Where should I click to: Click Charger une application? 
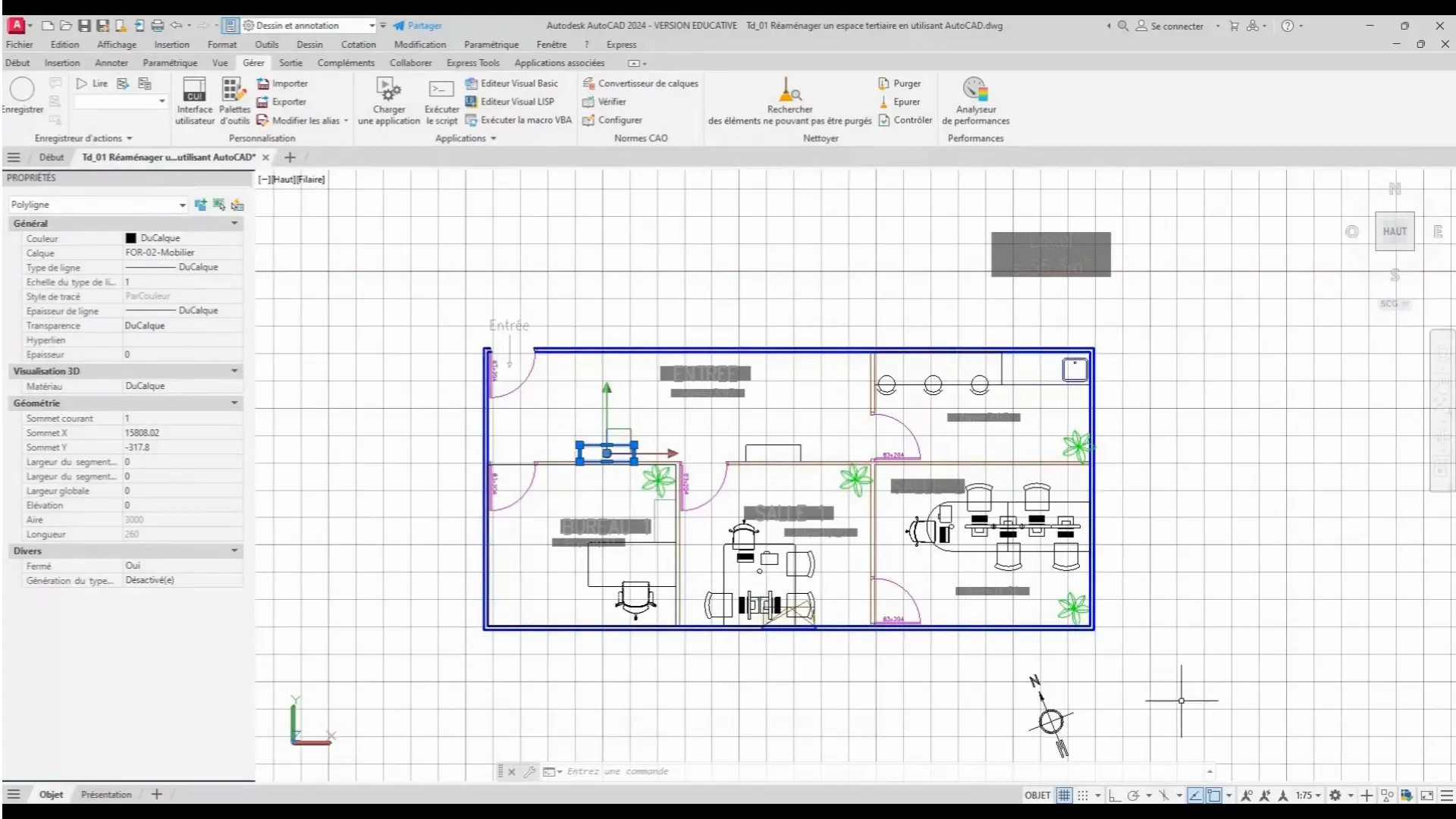[x=389, y=101]
